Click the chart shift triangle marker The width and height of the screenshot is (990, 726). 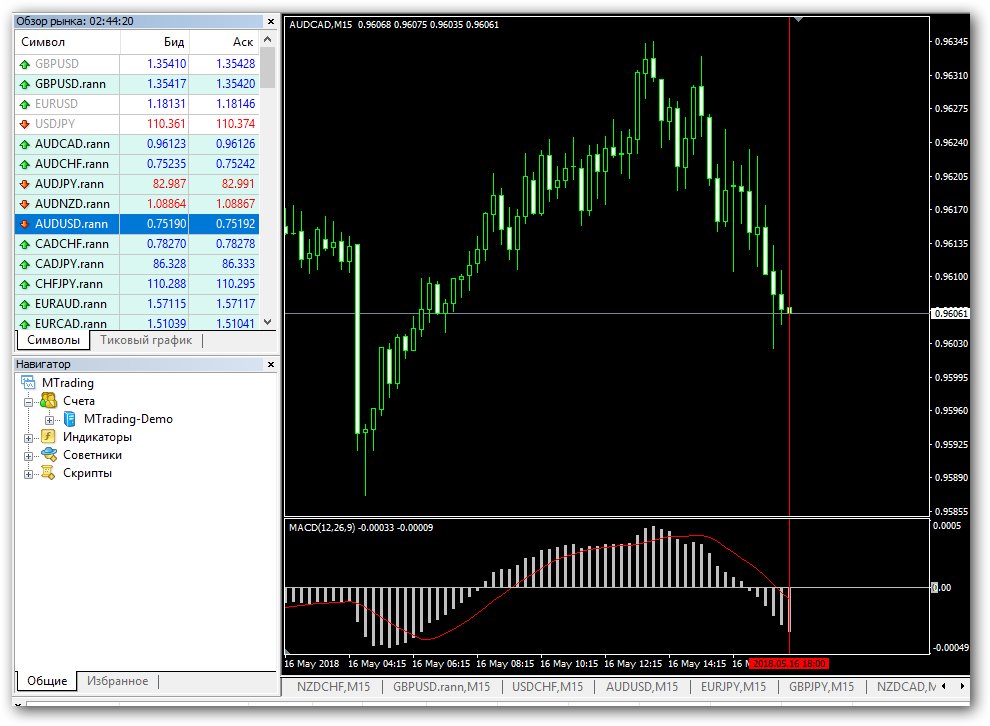coord(799,20)
